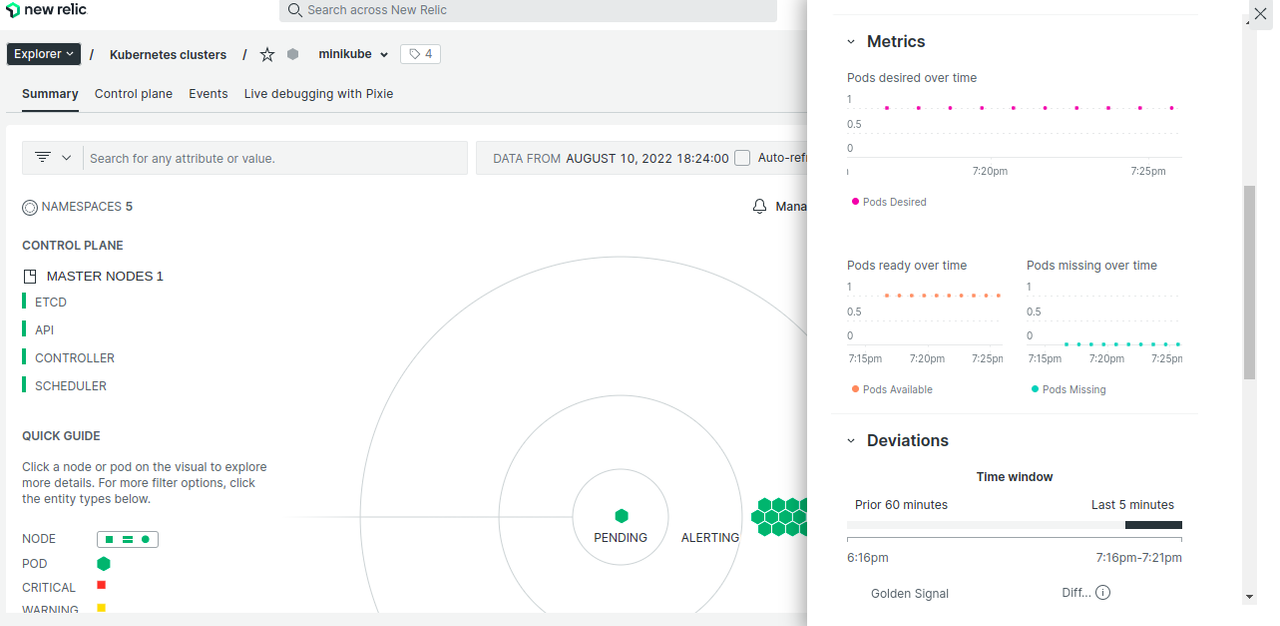Click the Namespaces circle icon

pyautogui.click(x=30, y=207)
